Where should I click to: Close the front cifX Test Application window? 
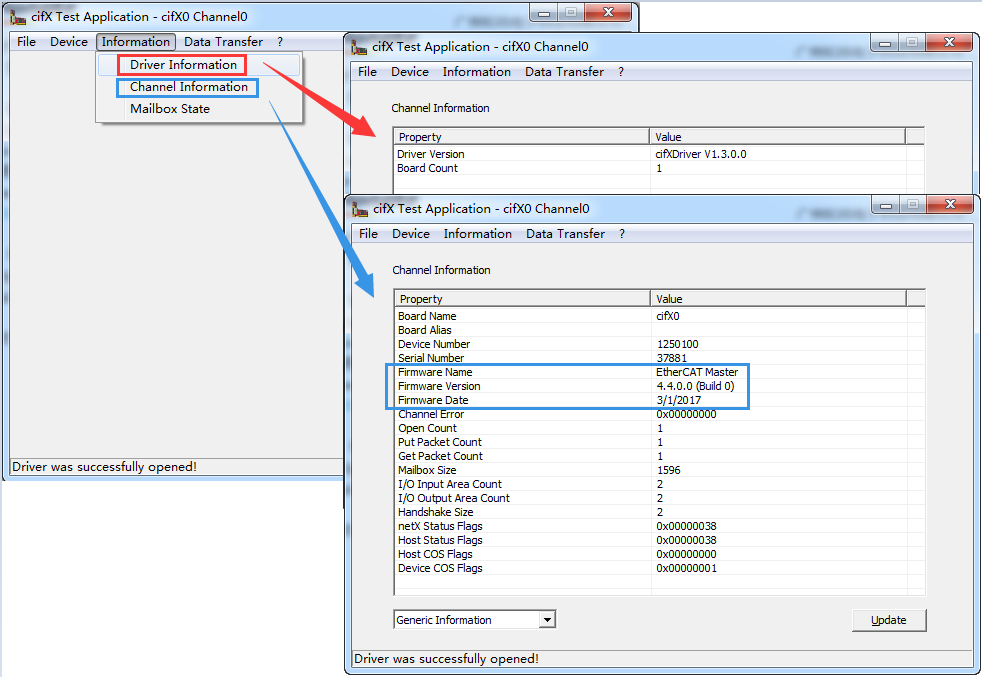pyautogui.click(x=950, y=204)
